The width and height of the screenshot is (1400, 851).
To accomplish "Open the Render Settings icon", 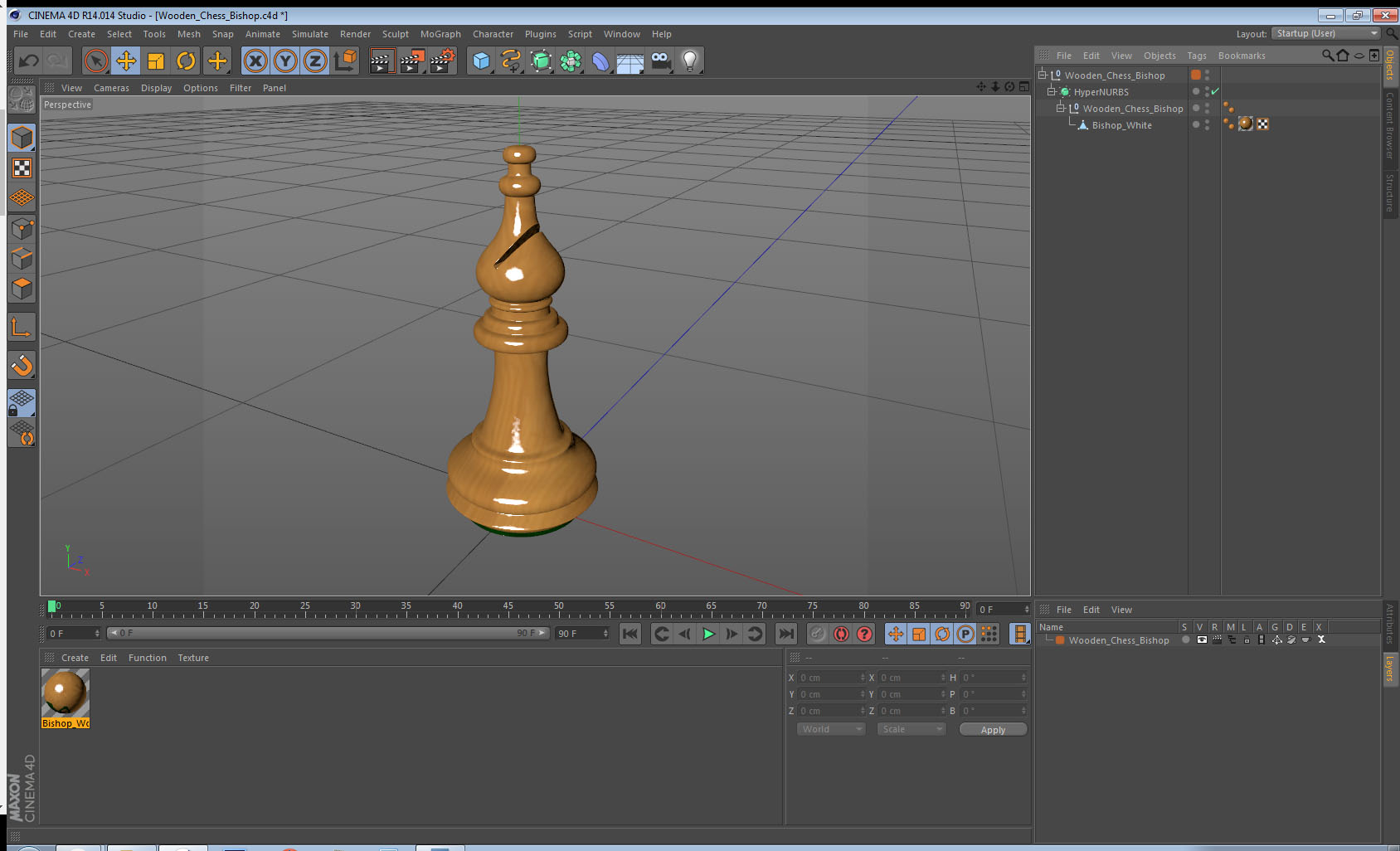I will tap(443, 61).
